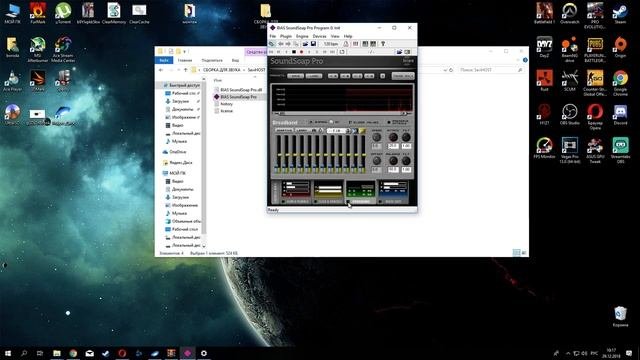Click the File Explorer taskbar icon
This screenshot has width=640, height=360.
click(57, 353)
